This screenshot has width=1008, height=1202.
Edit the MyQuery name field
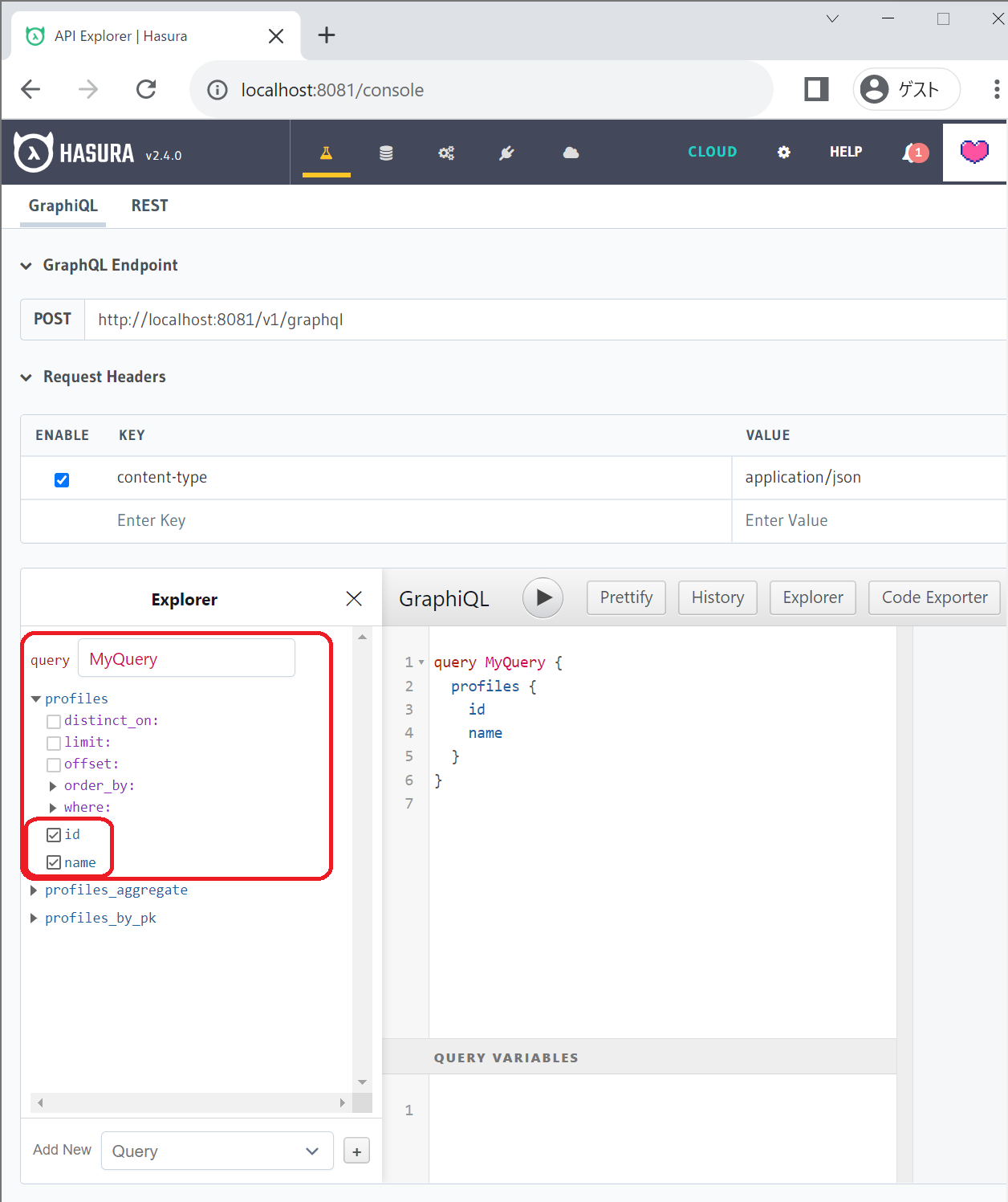click(x=186, y=658)
